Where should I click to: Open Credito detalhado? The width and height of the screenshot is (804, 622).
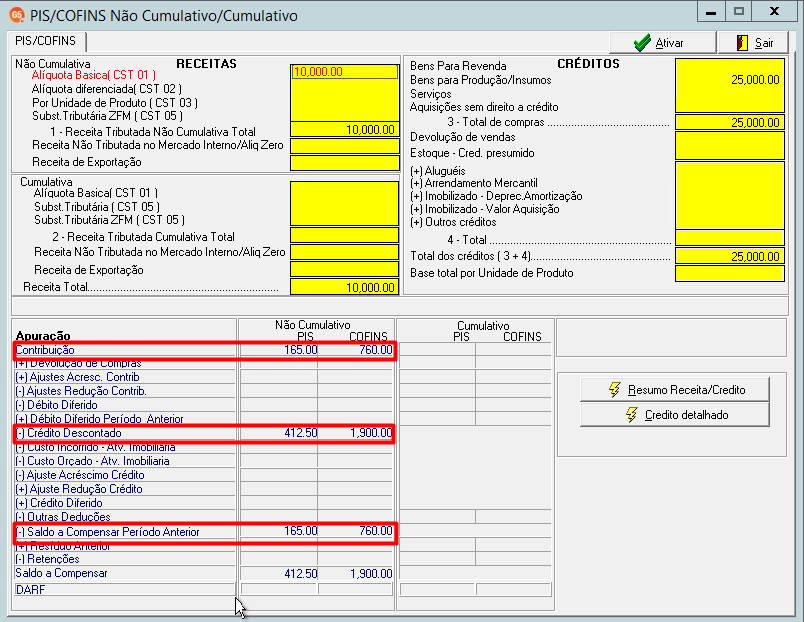pos(674,415)
